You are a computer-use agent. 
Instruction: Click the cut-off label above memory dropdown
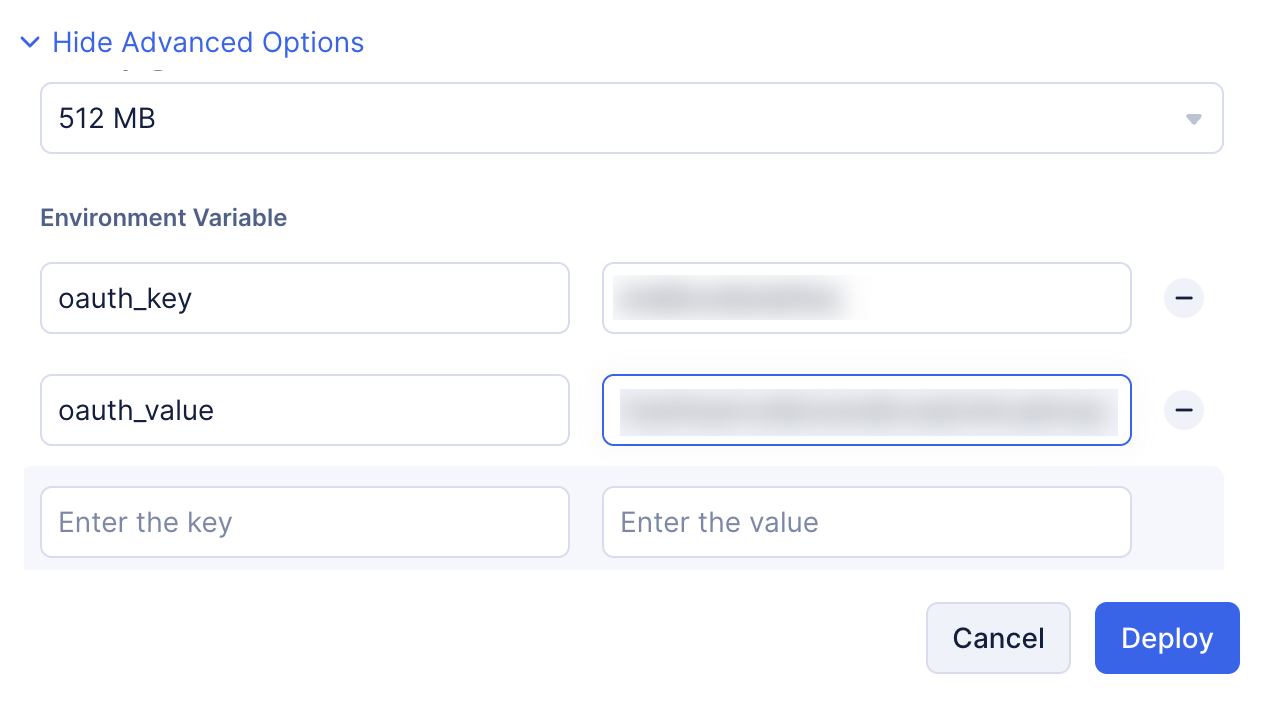coord(140,70)
